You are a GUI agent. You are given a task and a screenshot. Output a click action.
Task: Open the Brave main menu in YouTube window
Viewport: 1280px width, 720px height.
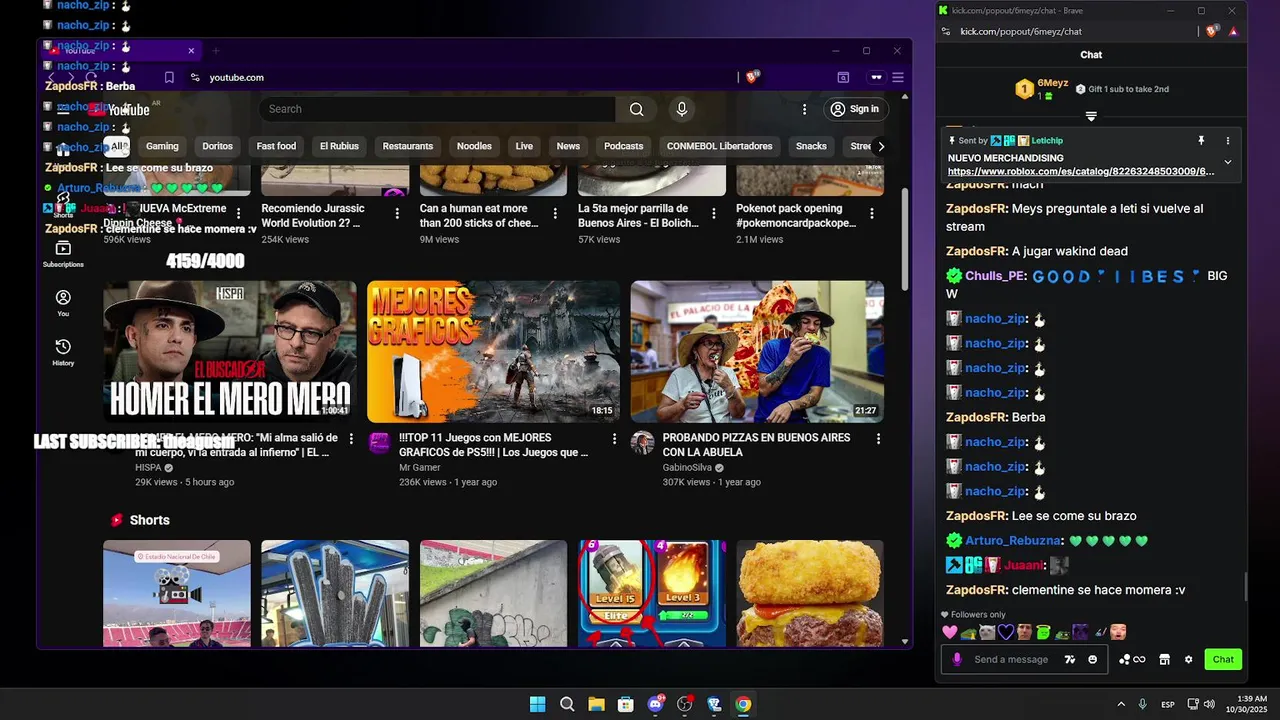pyautogui.click(x=898, y=77)
